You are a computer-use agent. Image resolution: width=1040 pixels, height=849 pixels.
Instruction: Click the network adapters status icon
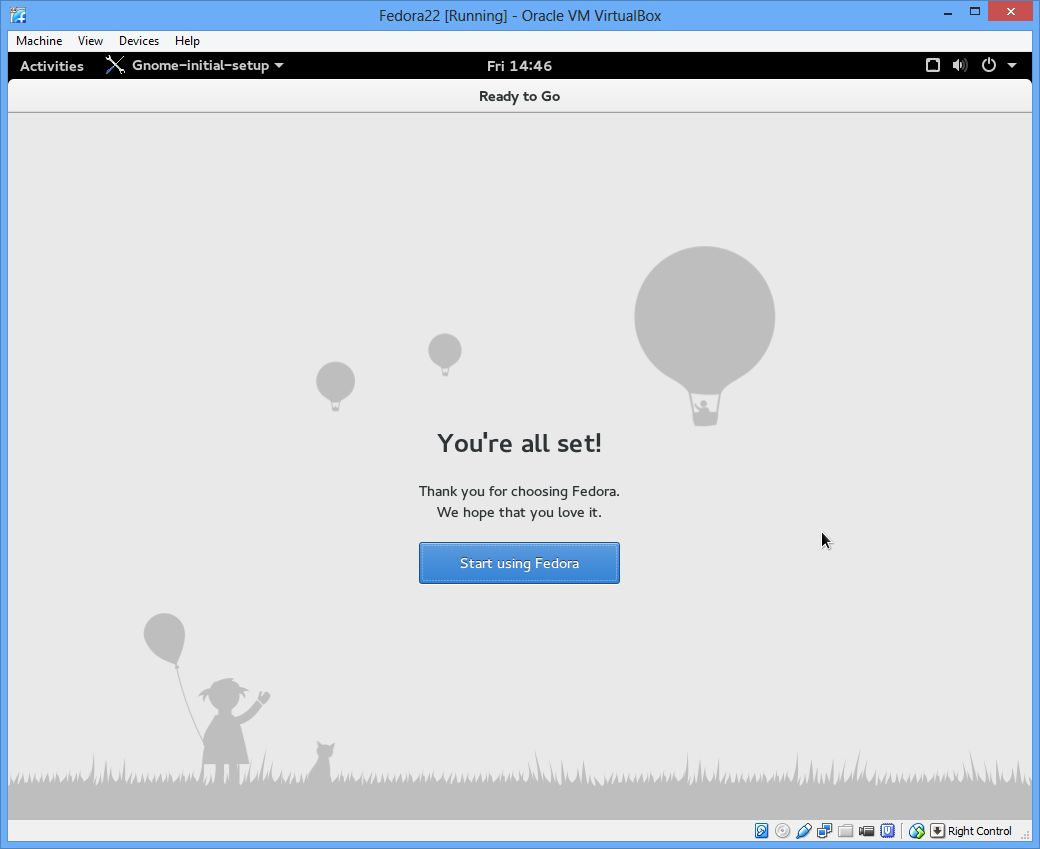pyautogui.click(x=824, y=830)
